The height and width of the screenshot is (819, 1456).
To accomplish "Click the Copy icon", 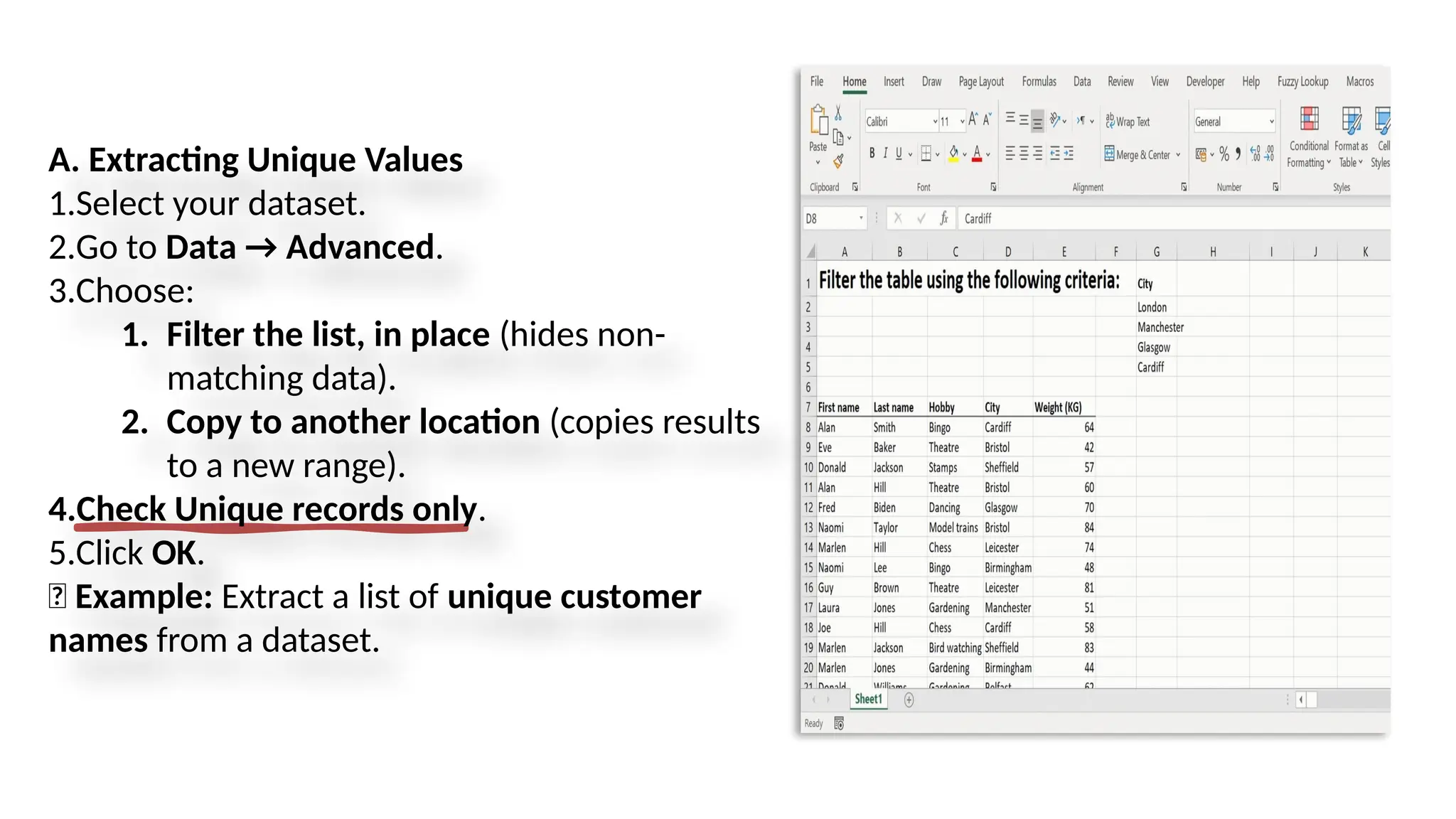I will (x=839, y=137).
